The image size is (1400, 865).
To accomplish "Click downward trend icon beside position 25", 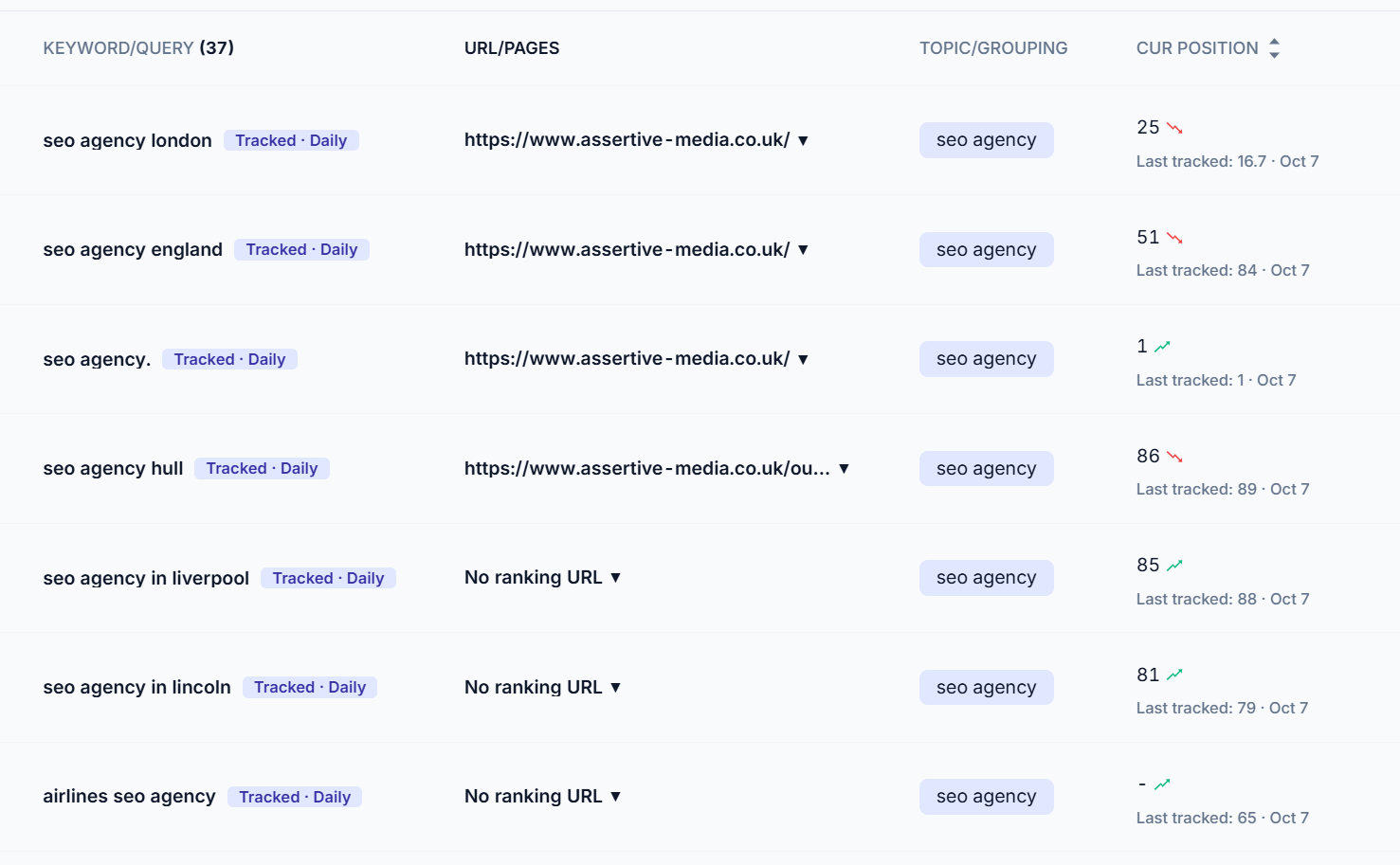I will pos(1174,128).
